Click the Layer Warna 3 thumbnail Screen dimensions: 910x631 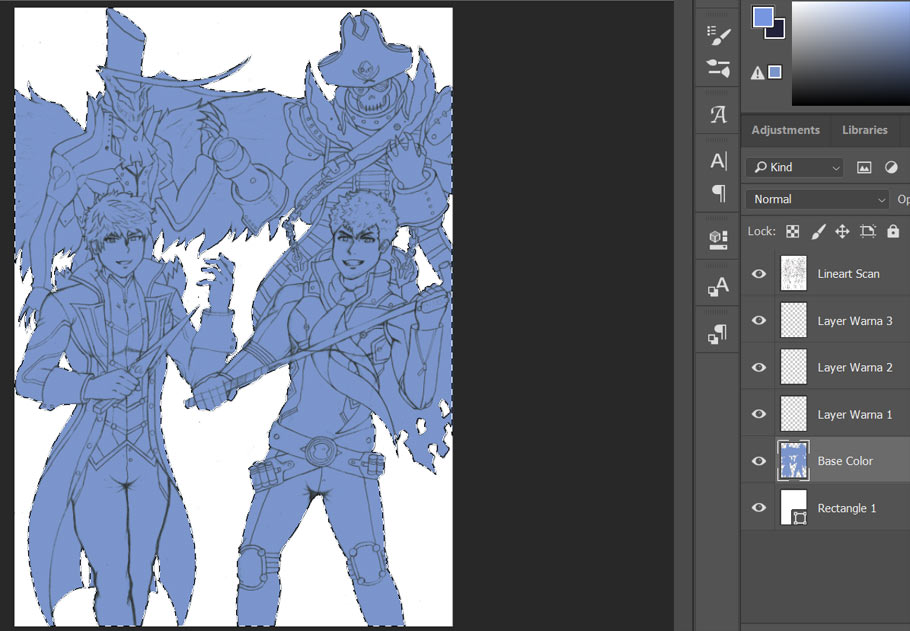coord(793,320)
